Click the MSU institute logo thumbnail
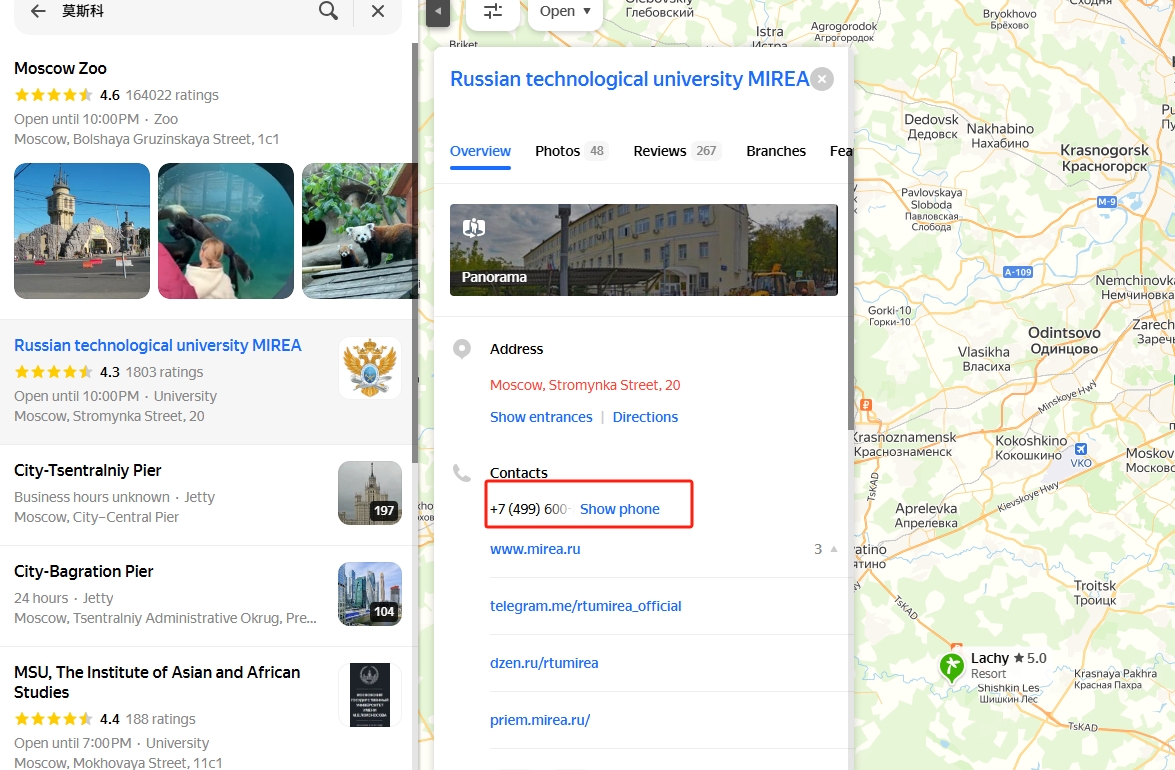This screenshot has width=1175, height=770. 369,695
